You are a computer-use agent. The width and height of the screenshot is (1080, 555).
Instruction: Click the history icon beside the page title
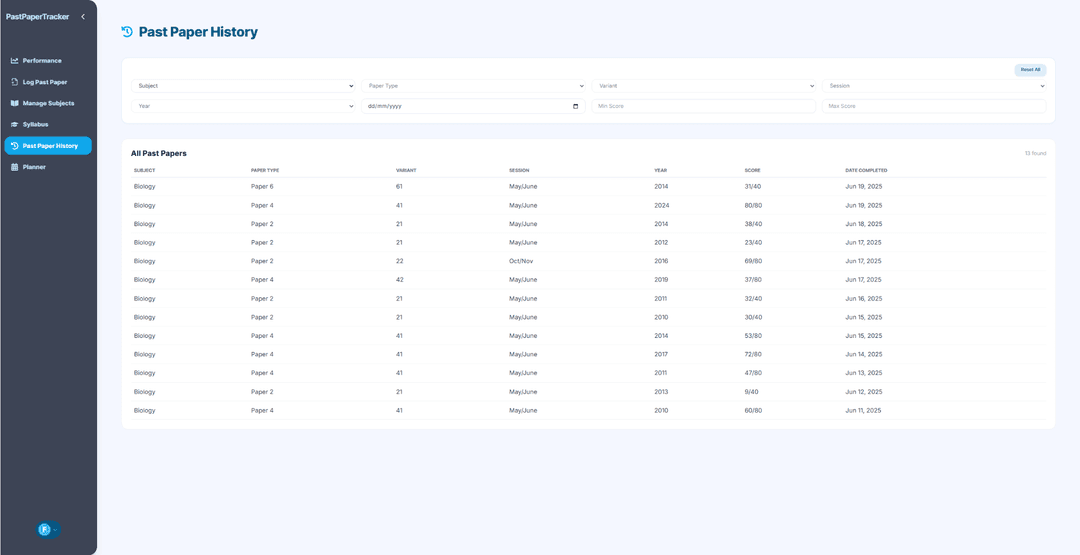(x=127, y=32)
